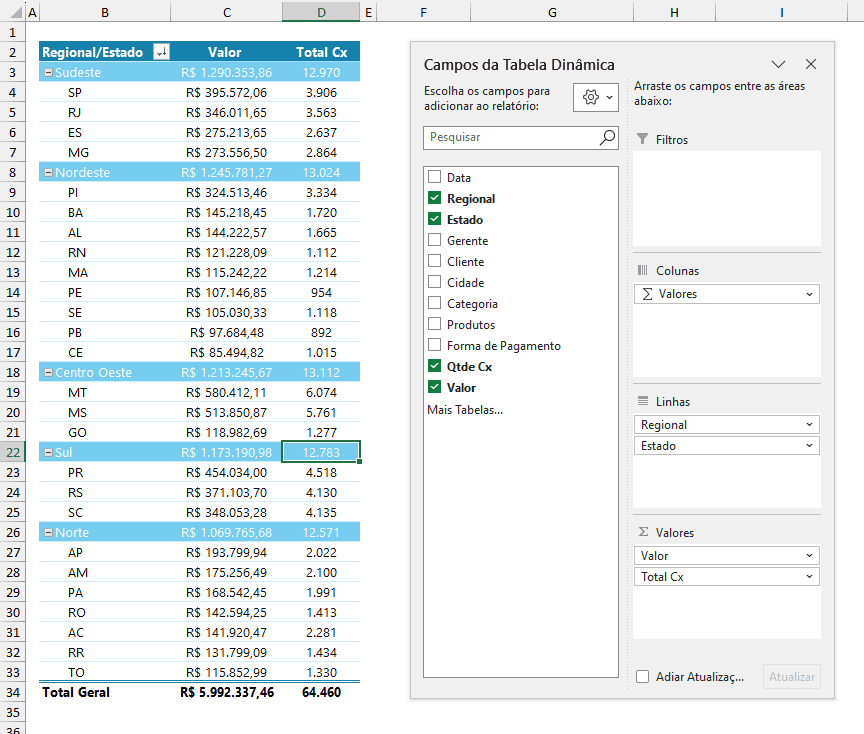The image size is (864, 734).
Task: Select the PR state cell
Action: 105,473
